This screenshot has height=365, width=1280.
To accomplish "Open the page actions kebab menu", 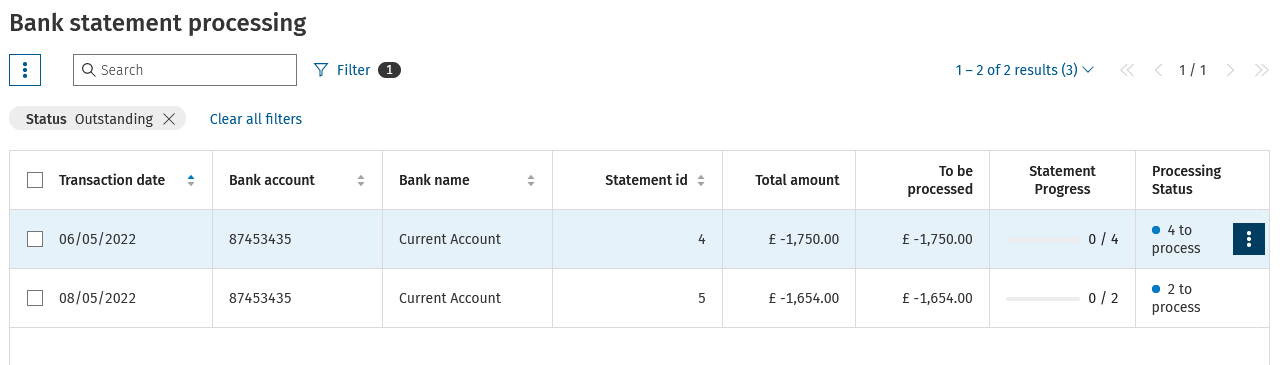I will pos(25,70).
